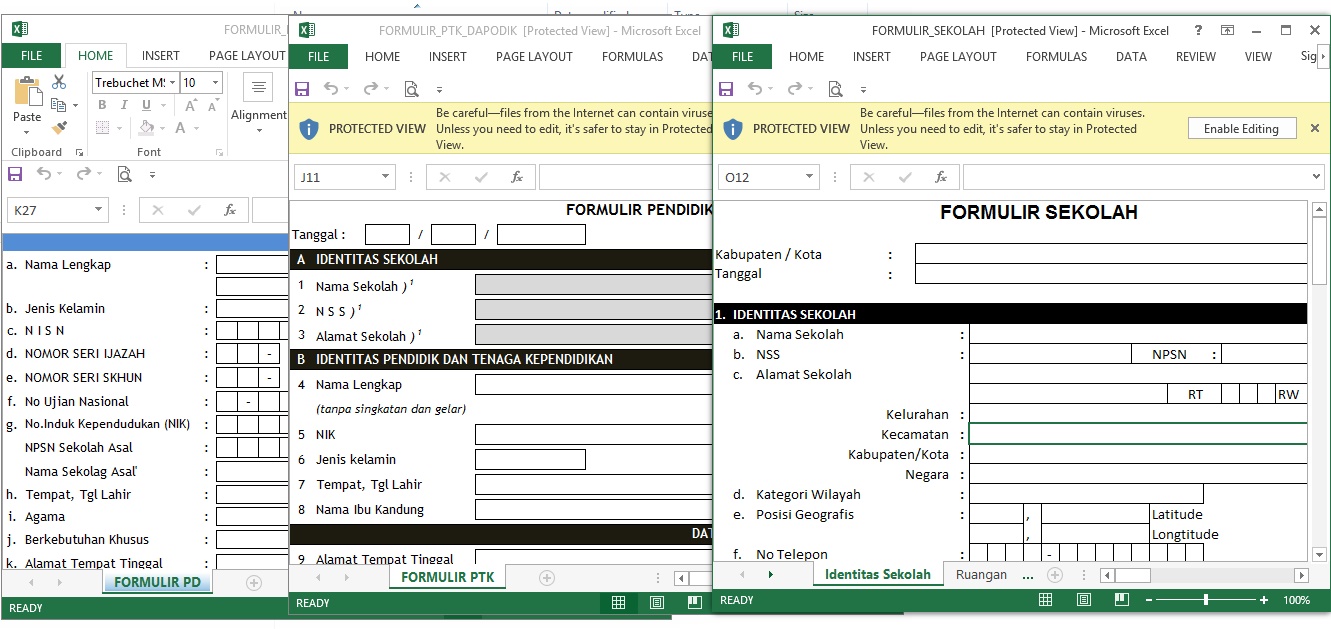This screenshot has width=1331, height=629.
Task: Toggle Underline formatting
Action: [x=147, y=105]
